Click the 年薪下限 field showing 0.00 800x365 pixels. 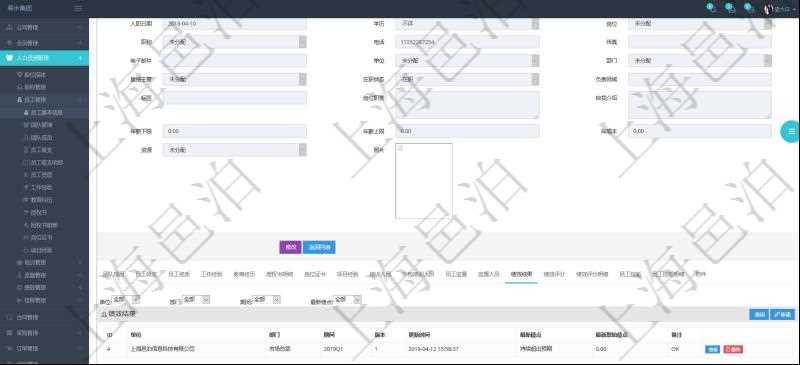pos(235,131)
